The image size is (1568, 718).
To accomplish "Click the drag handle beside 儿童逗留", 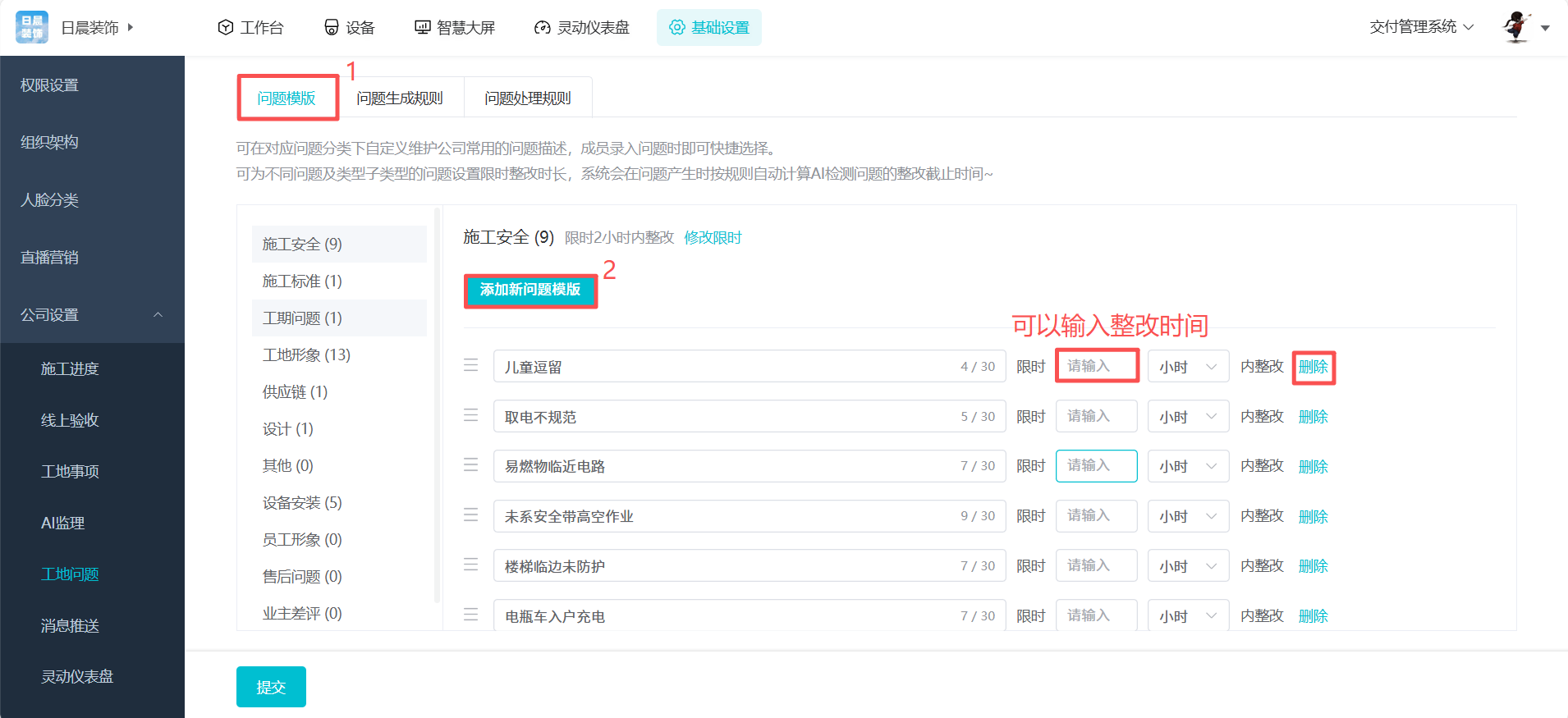I will [470, 365].
